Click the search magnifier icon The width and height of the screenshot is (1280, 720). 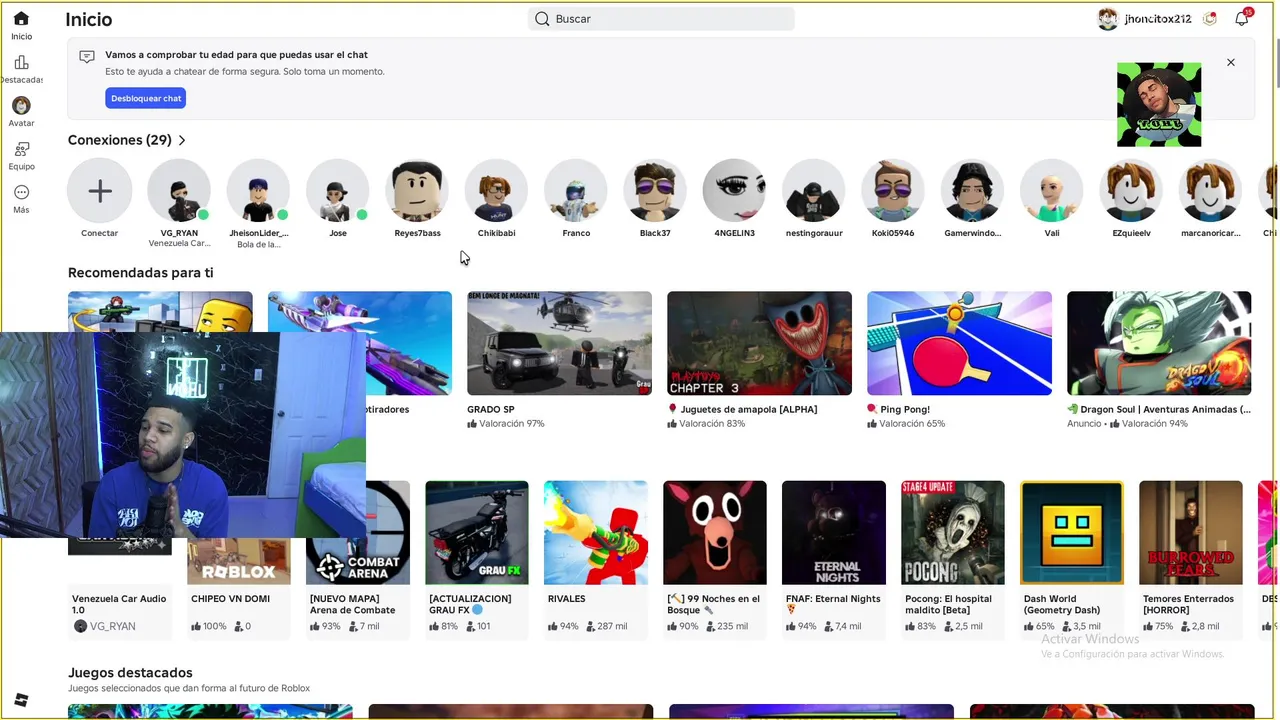542,19
